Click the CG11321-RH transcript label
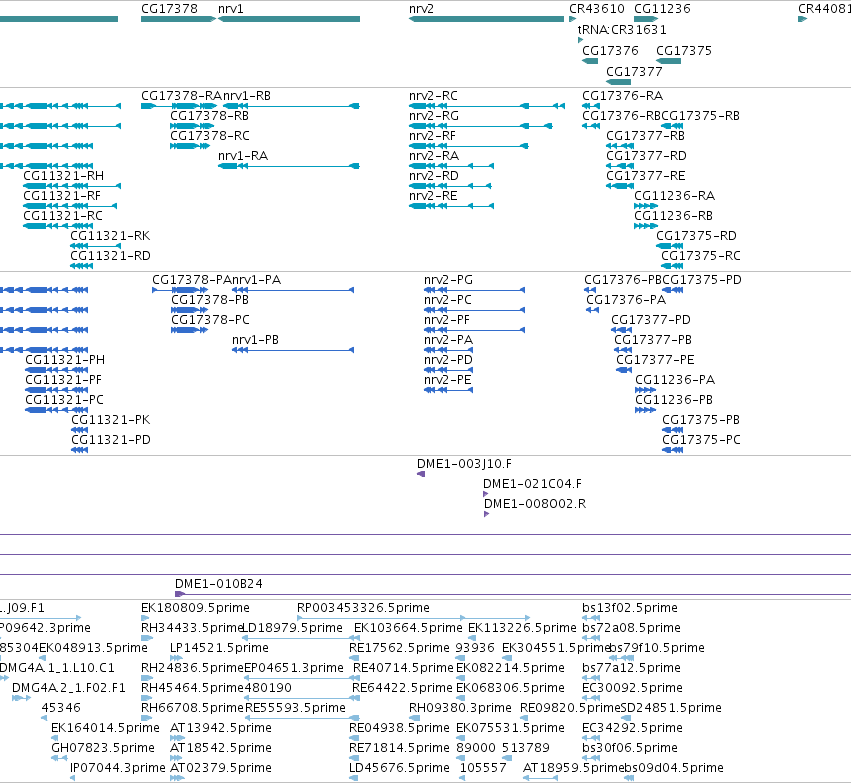Screen dimensions: 851x783 point(63,175)
